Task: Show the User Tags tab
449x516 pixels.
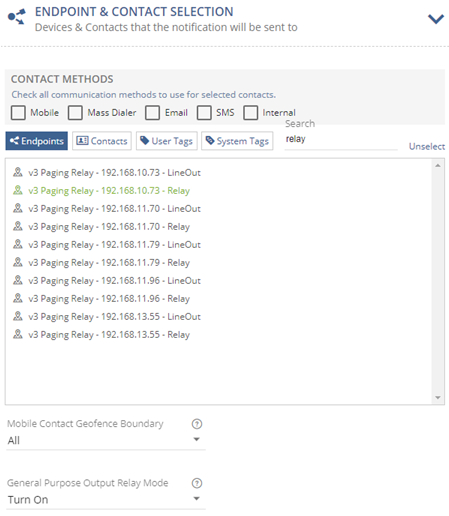Action: (167, 141)
